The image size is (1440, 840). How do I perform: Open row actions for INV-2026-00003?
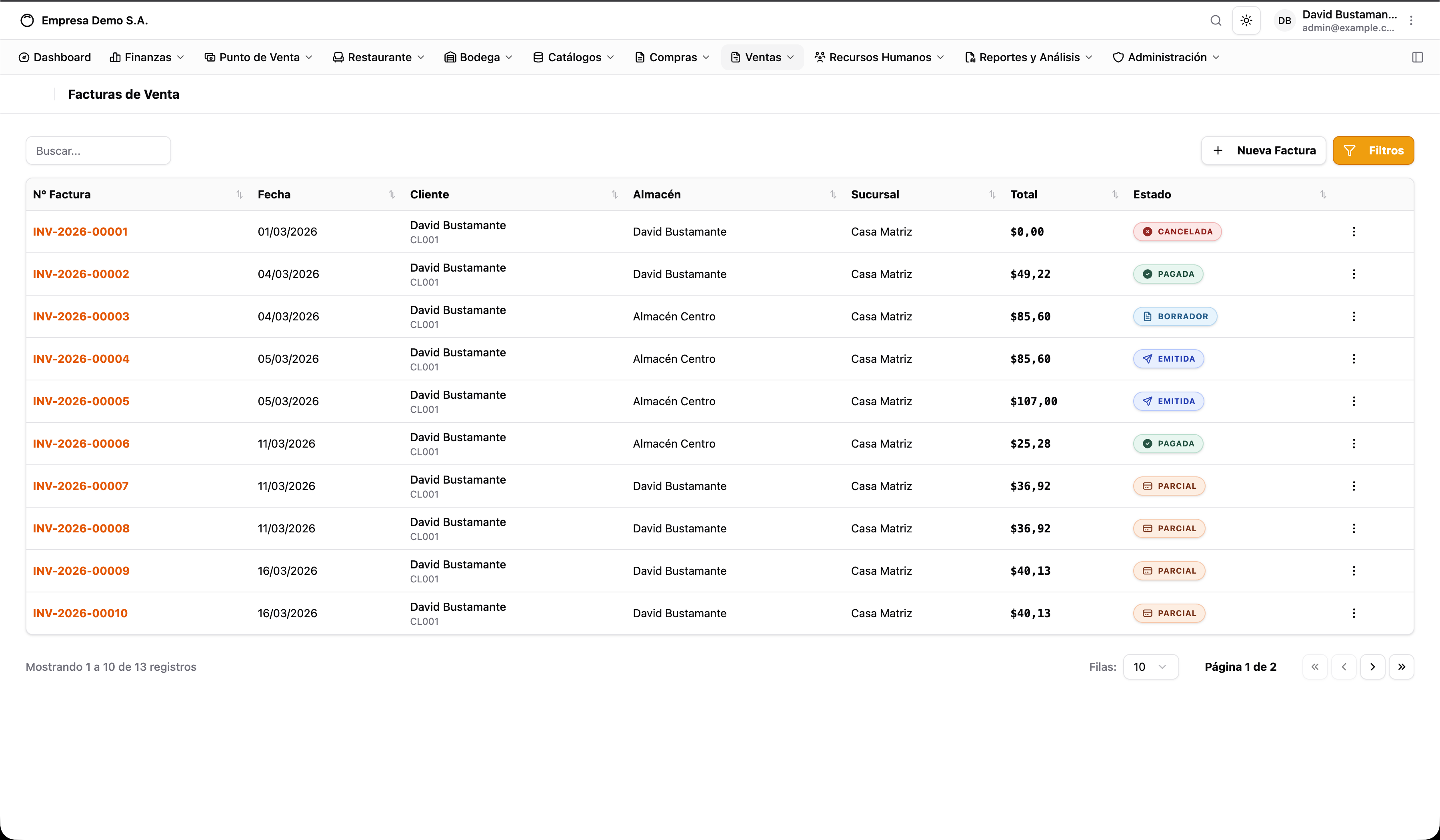[x=1354, y=316]
